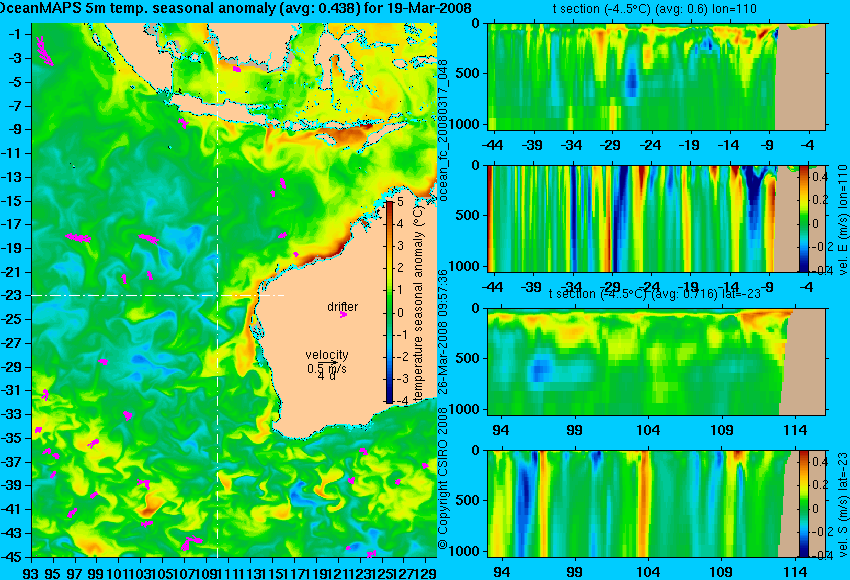This screenshot has width=850, height=580.
Task: Click the 'temperature seasonal anomaly (°C)' vertical label
Action: [418, 304]
